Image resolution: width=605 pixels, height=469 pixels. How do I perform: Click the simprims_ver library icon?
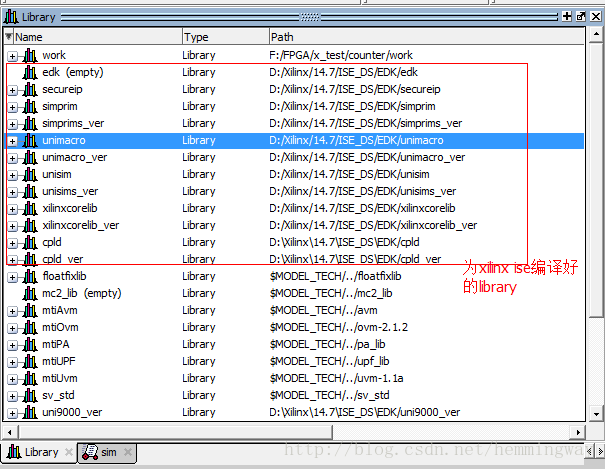(30, 123)
